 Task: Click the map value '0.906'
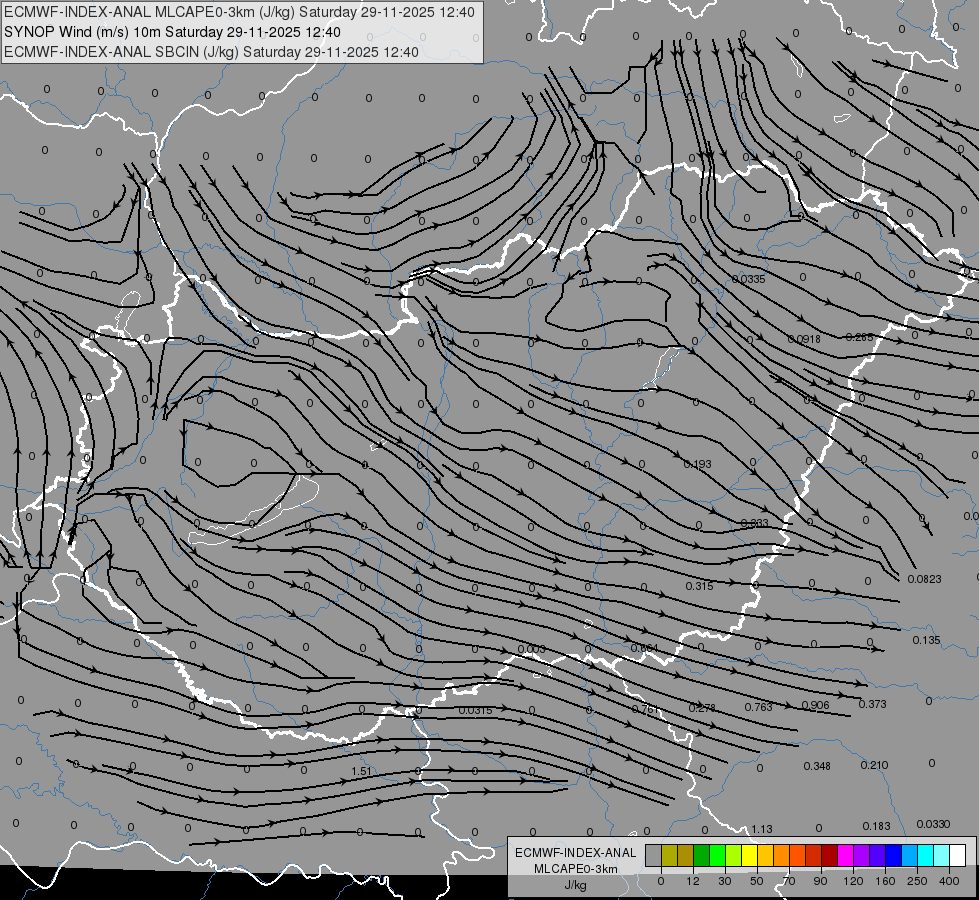coord(815,705)
